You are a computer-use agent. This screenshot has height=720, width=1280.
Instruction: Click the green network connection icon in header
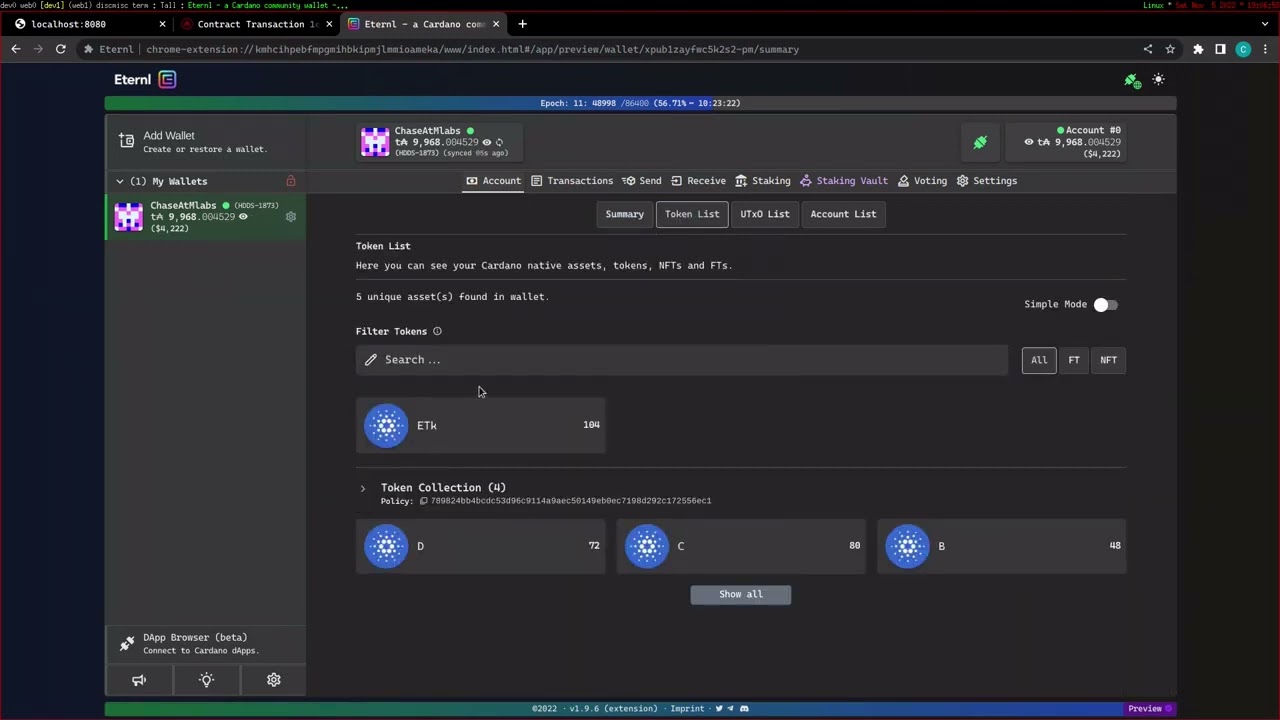[1132, 81]
